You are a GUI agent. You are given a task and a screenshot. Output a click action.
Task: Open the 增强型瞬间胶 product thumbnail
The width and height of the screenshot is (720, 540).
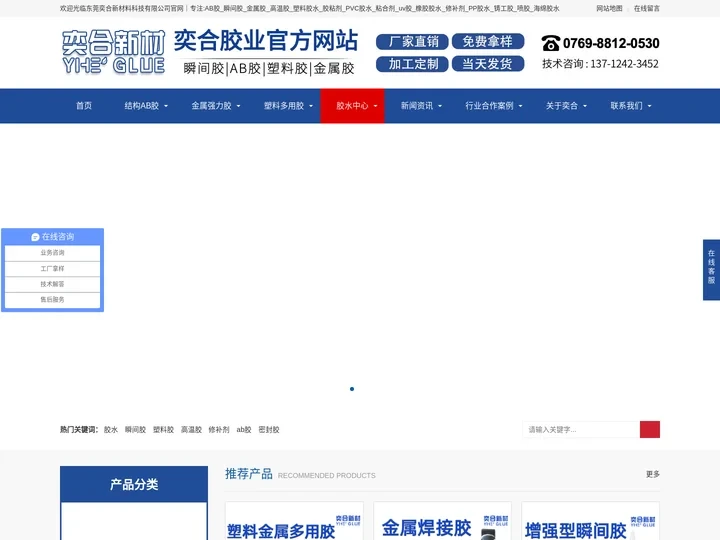[591, 521]
